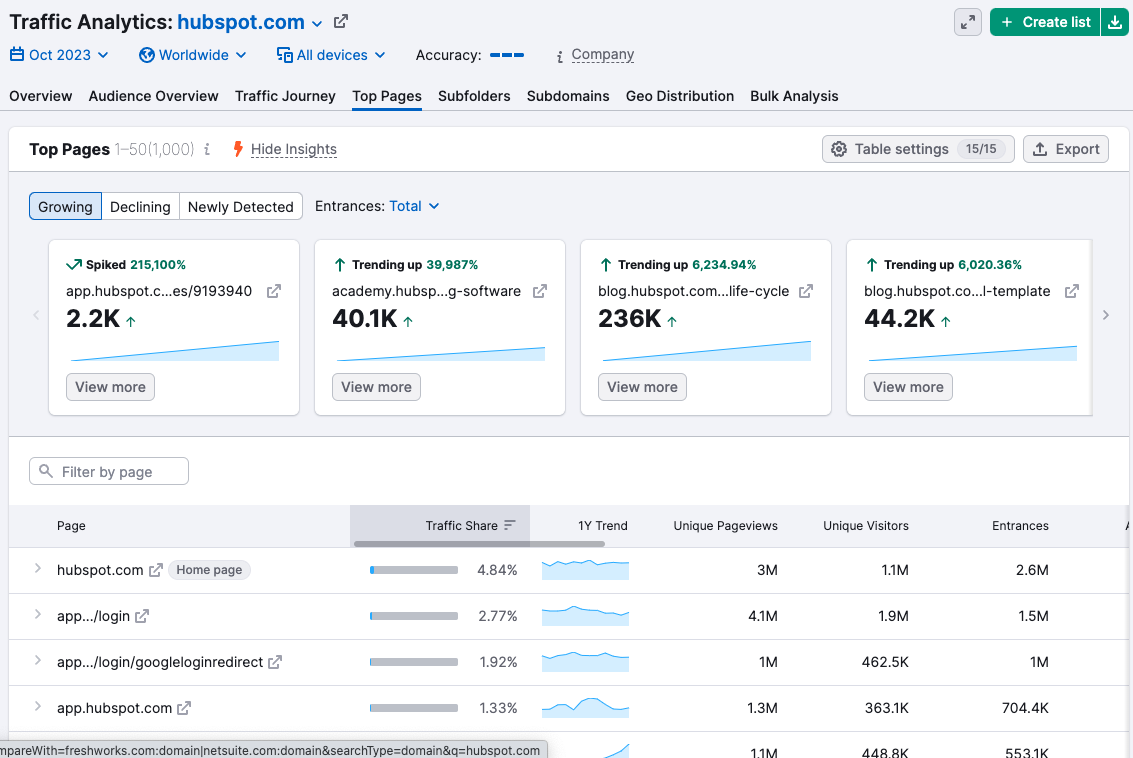Click the Export button with upload icon
1133x758 pixels.
pyautogui.click(x=1065, y=149)
